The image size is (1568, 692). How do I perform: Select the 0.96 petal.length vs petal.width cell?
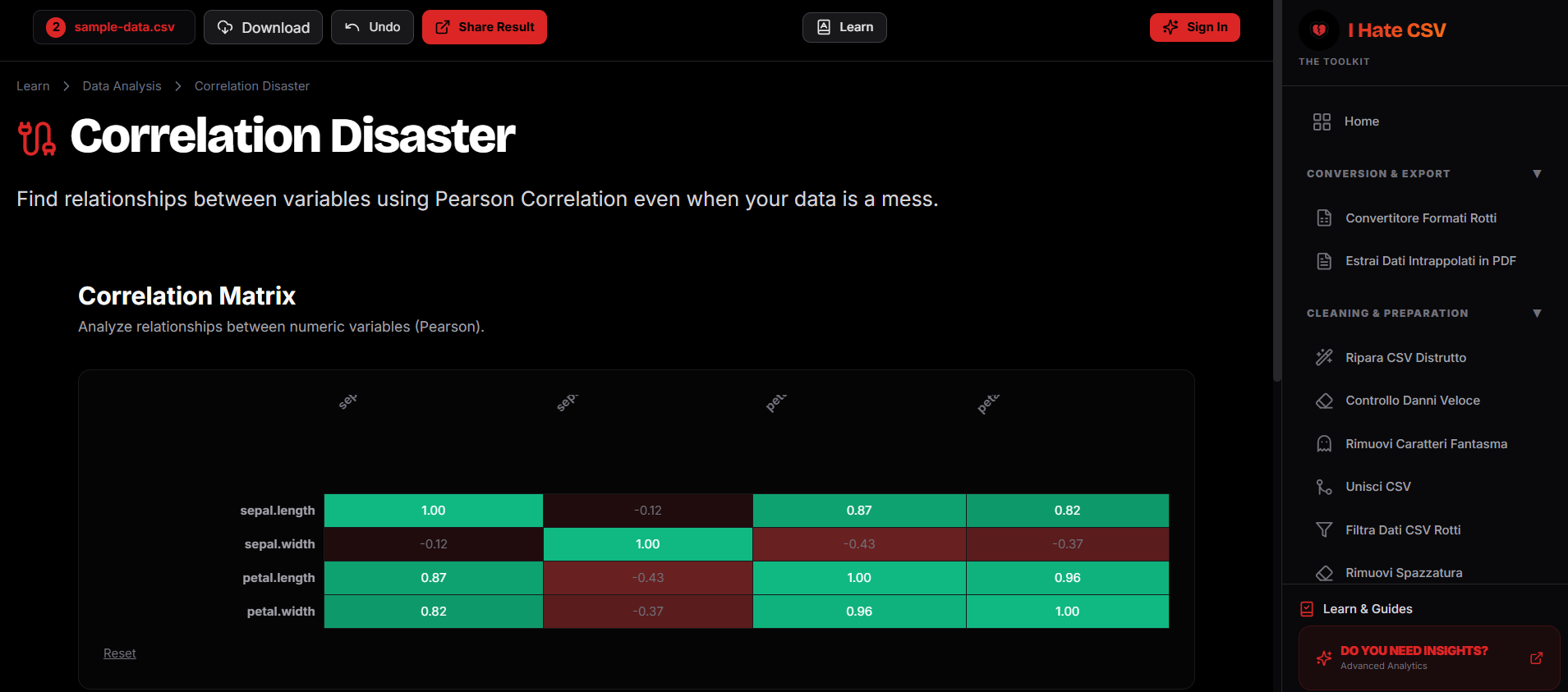1067,578
